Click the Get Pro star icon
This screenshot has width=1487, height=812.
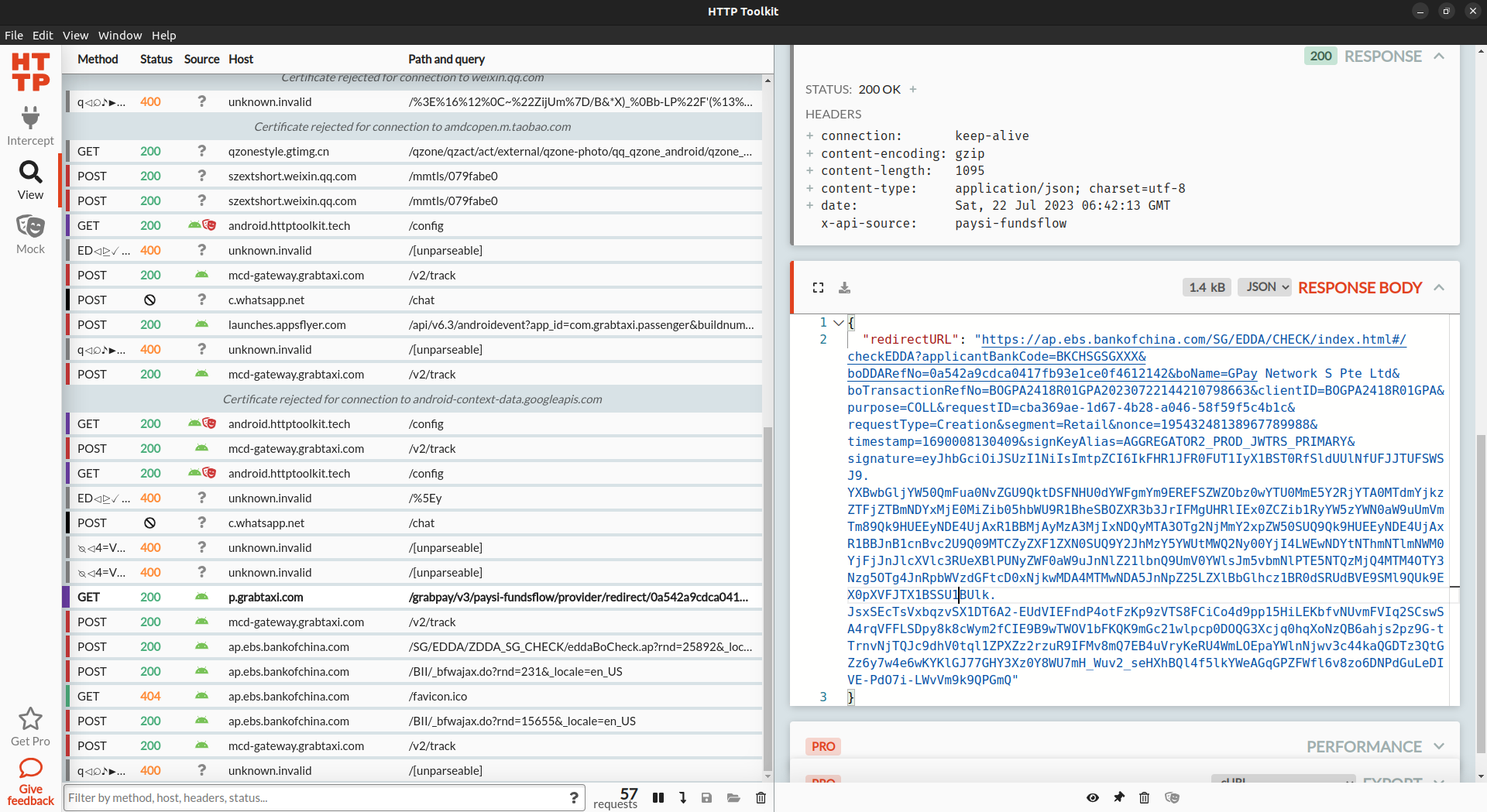coord(30,719)
